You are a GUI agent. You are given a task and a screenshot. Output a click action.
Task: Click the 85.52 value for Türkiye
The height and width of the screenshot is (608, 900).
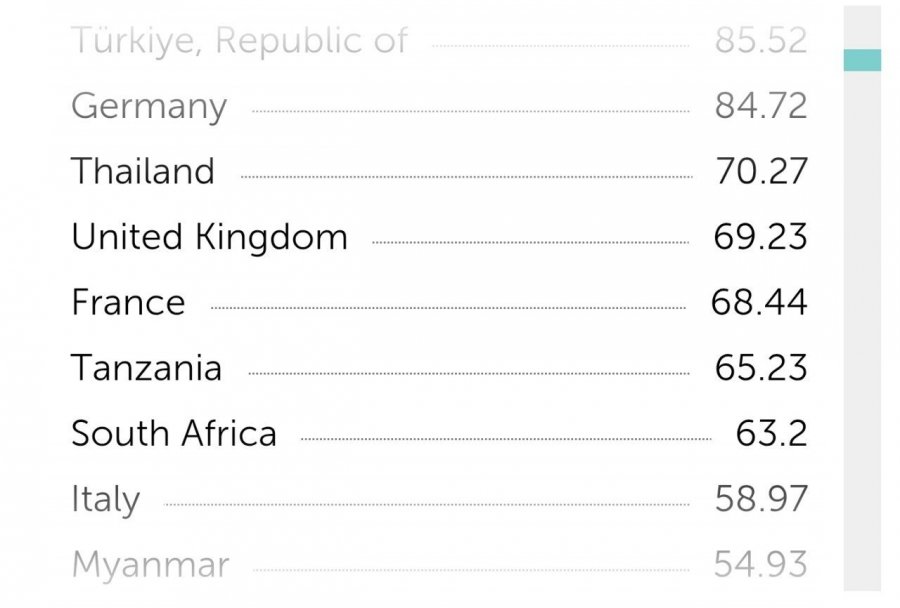tap(761, 41)
